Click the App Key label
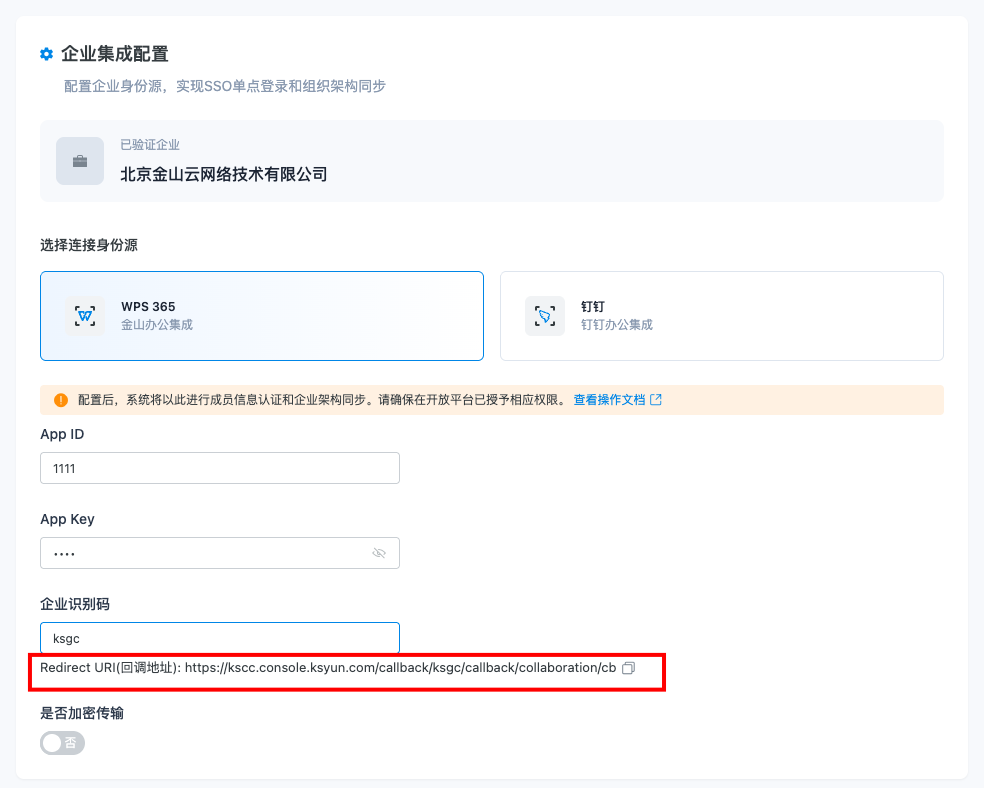 (x=67, y=519)
